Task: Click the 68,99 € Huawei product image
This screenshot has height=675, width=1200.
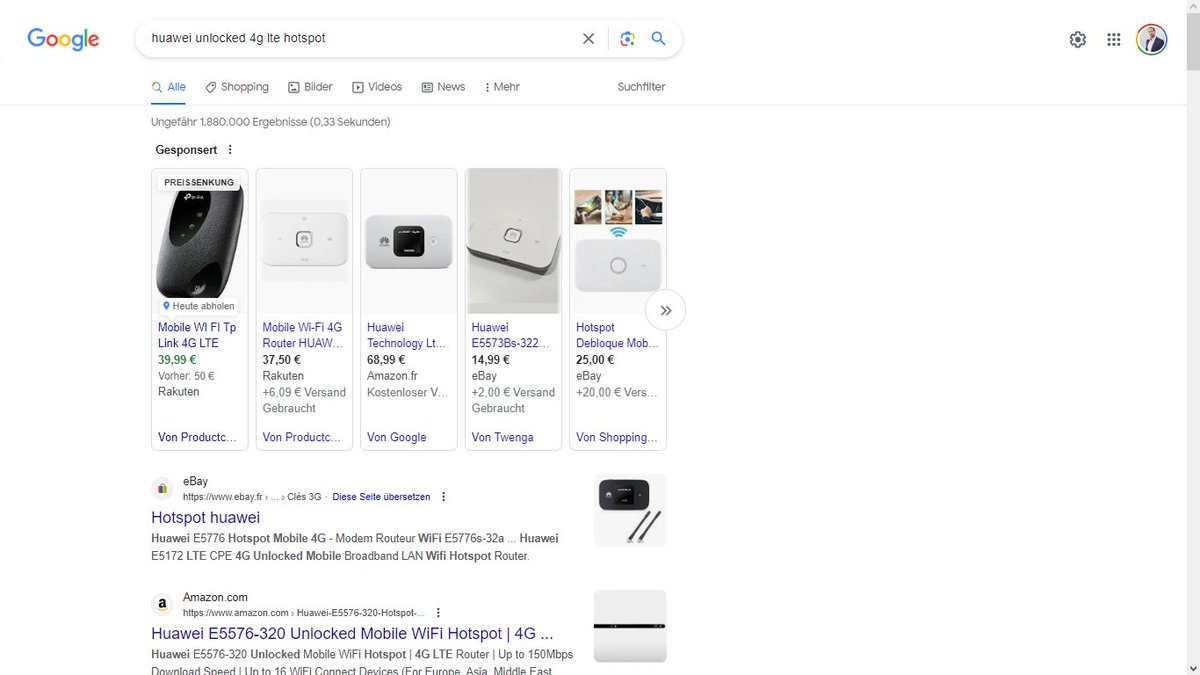Action: point(409,241)
